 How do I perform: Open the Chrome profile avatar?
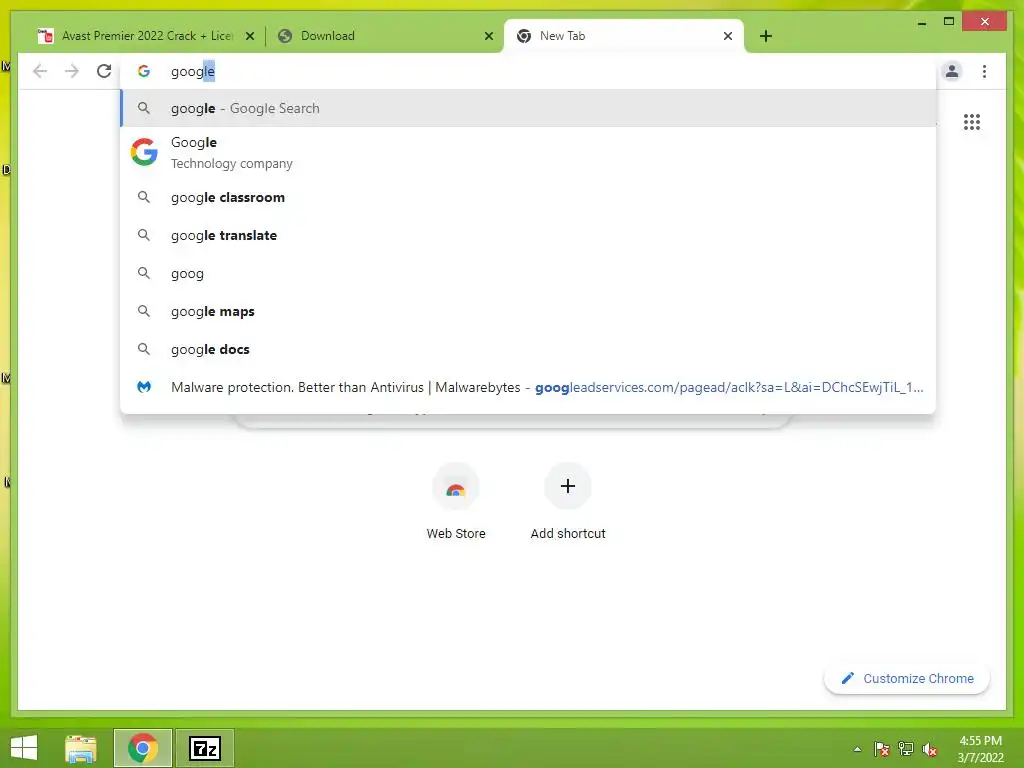point(952,71)
